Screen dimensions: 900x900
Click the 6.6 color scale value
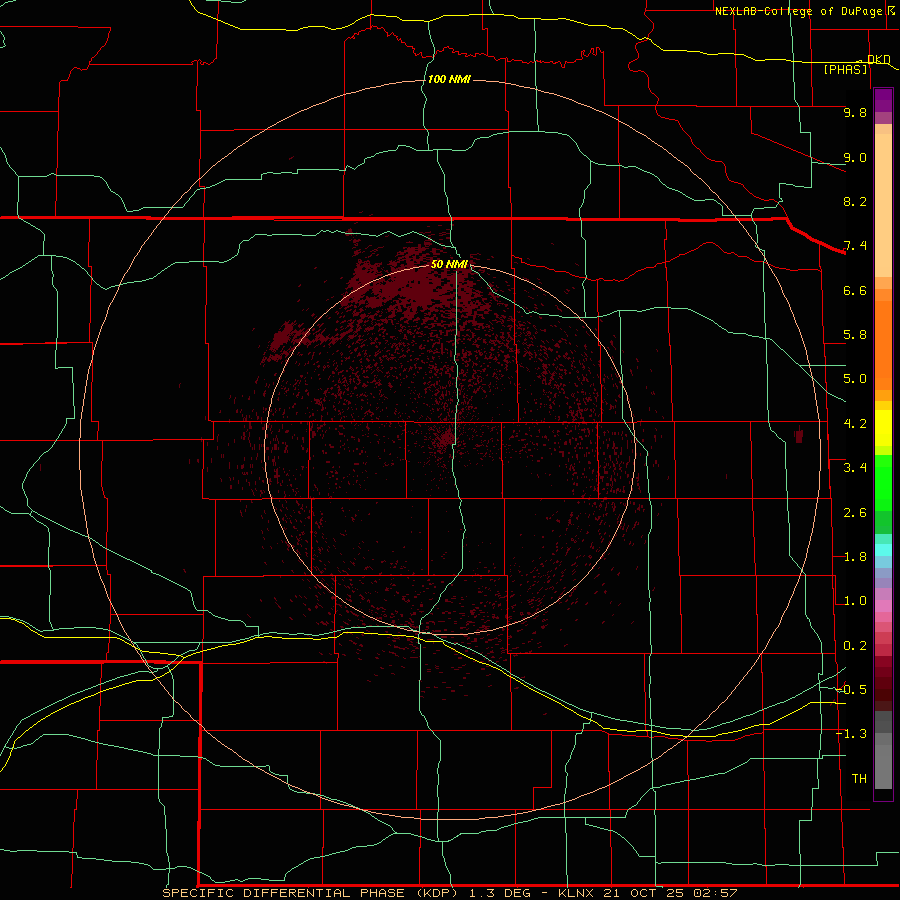click(855, 290)
